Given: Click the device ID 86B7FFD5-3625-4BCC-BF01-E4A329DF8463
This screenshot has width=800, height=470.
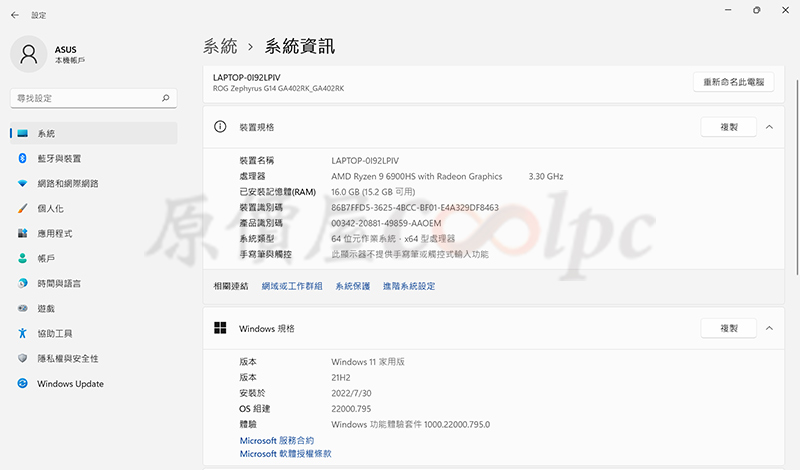Looking at the screenshot, I should coord(415,208).
